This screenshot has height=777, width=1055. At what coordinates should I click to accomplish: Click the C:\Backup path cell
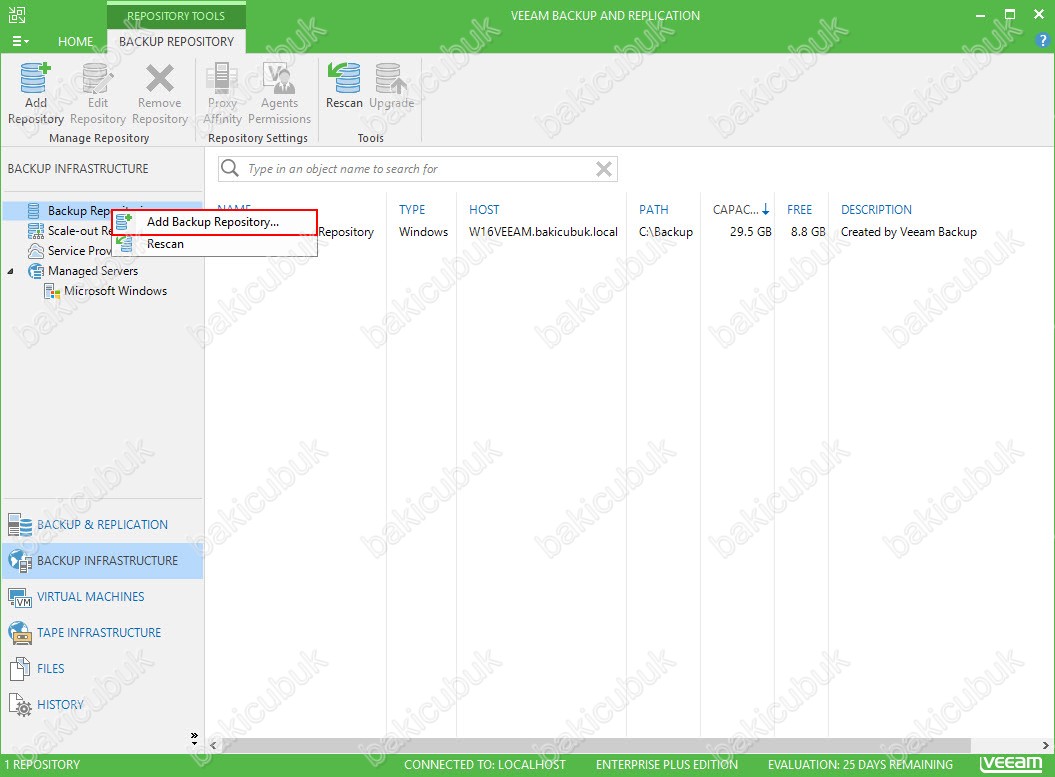click(x=665, y=232)
